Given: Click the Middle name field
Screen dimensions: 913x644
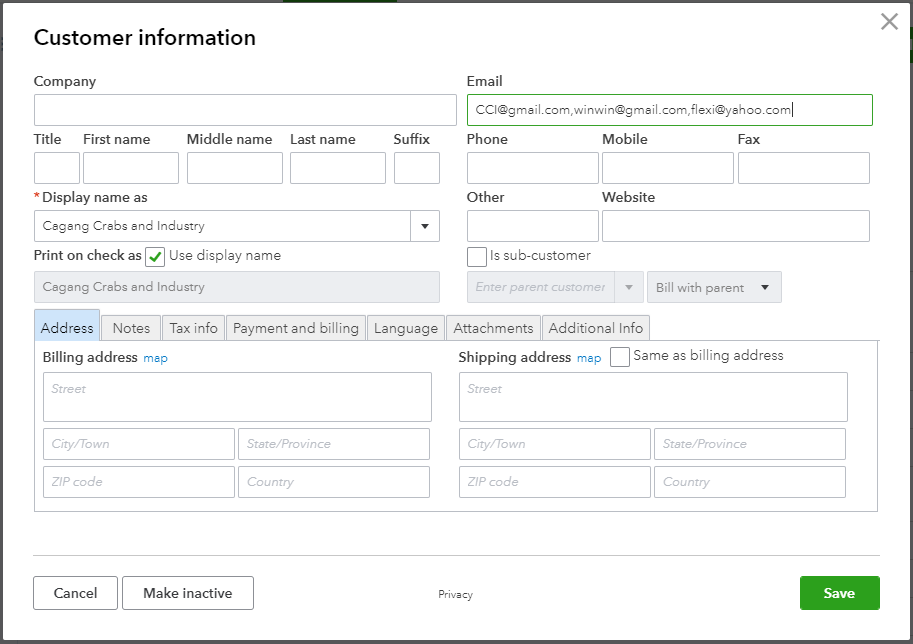Looking at the screenshot, I should click(x=235, y=168).
